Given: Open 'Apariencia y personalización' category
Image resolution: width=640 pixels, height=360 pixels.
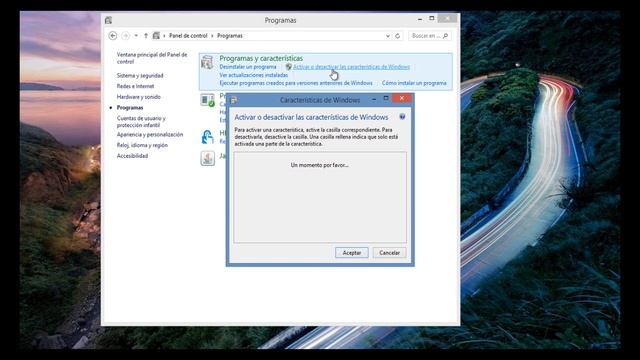Looking at the screenshot, I should 150,134.
